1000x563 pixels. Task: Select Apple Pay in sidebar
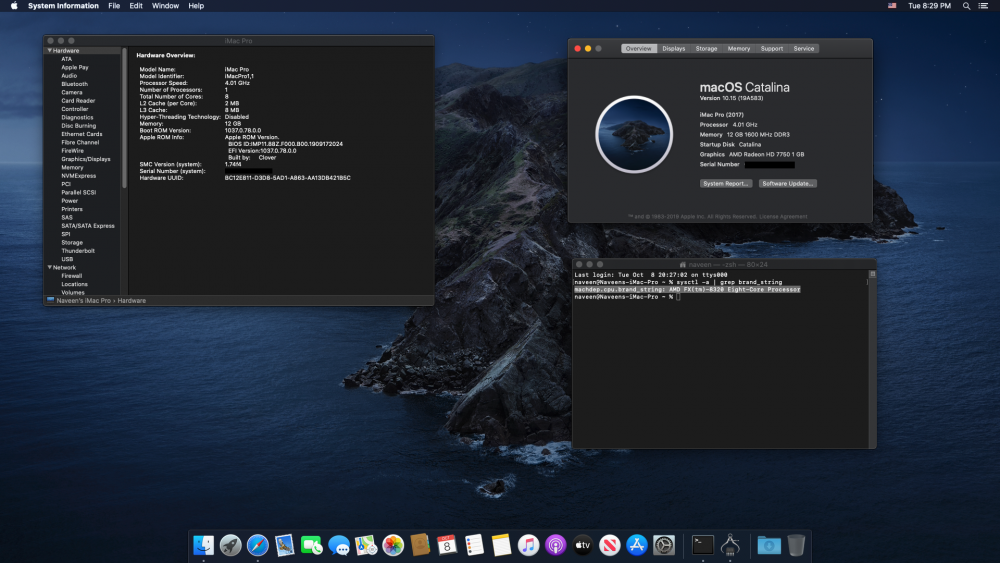pos(75,67)
